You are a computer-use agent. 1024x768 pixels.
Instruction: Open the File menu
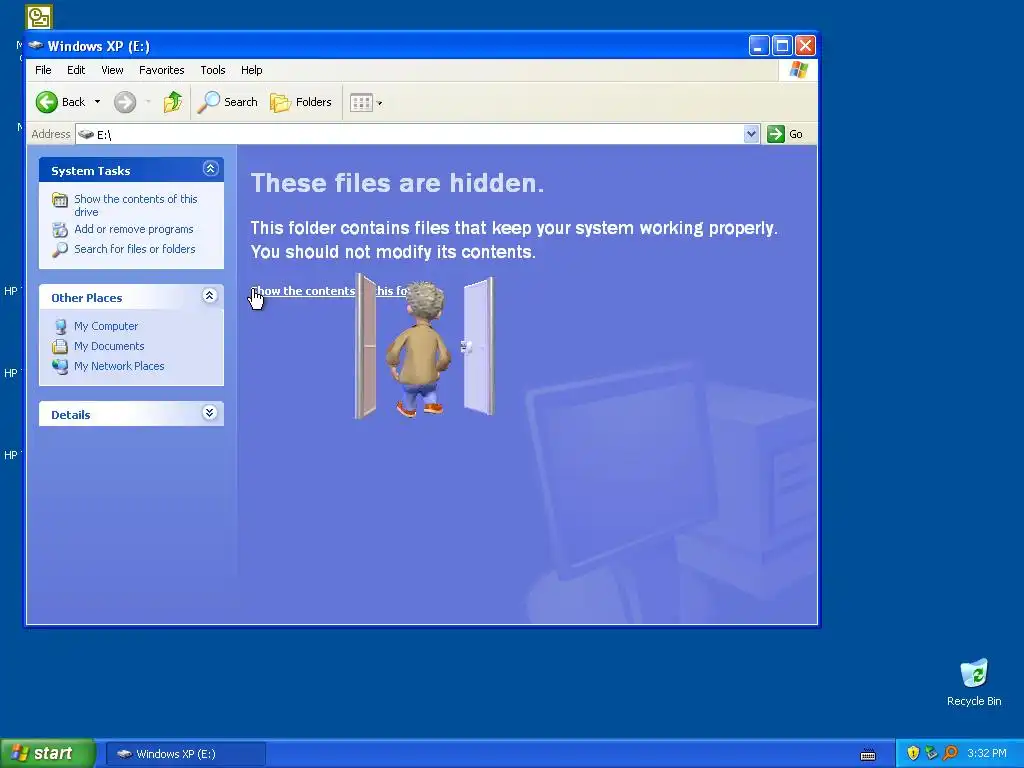[43, 70]
